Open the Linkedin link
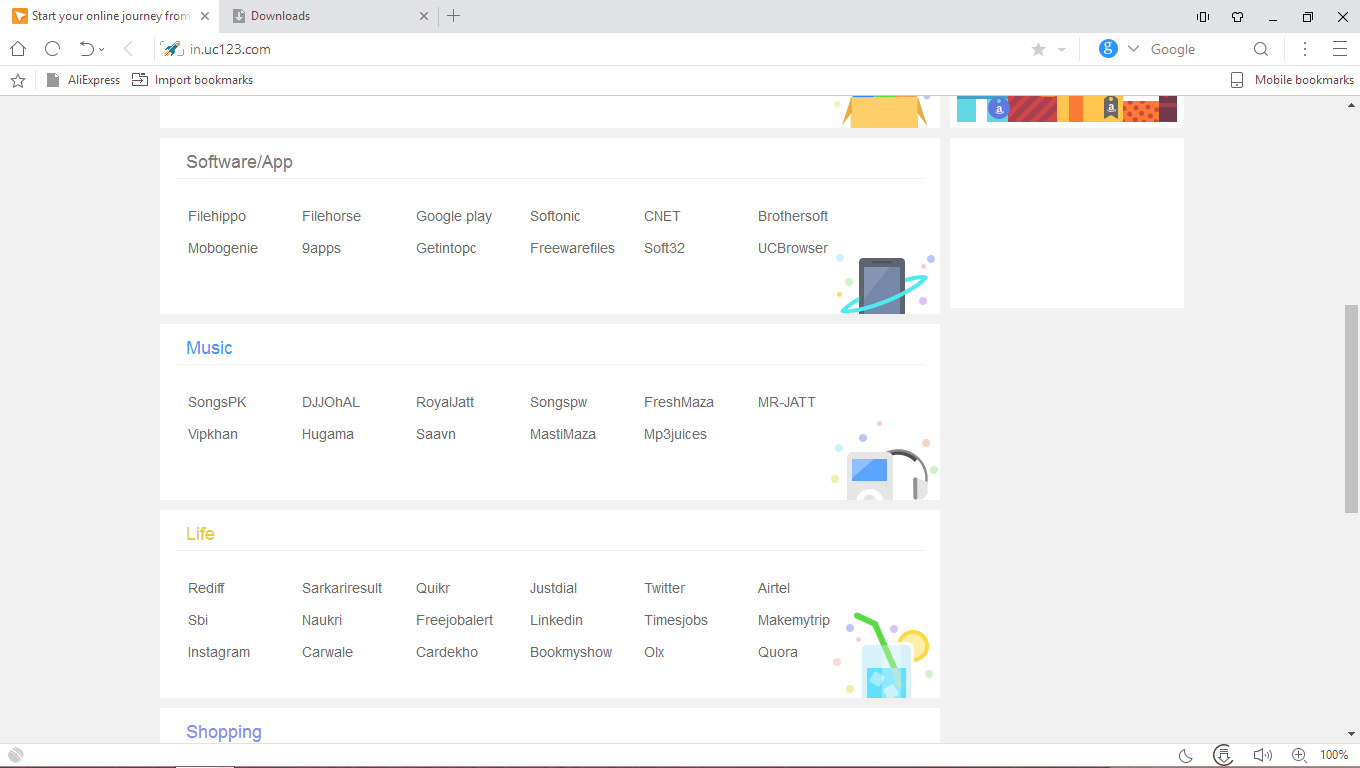This screenshot has height=768, width=1360. [x=556, y=620]
